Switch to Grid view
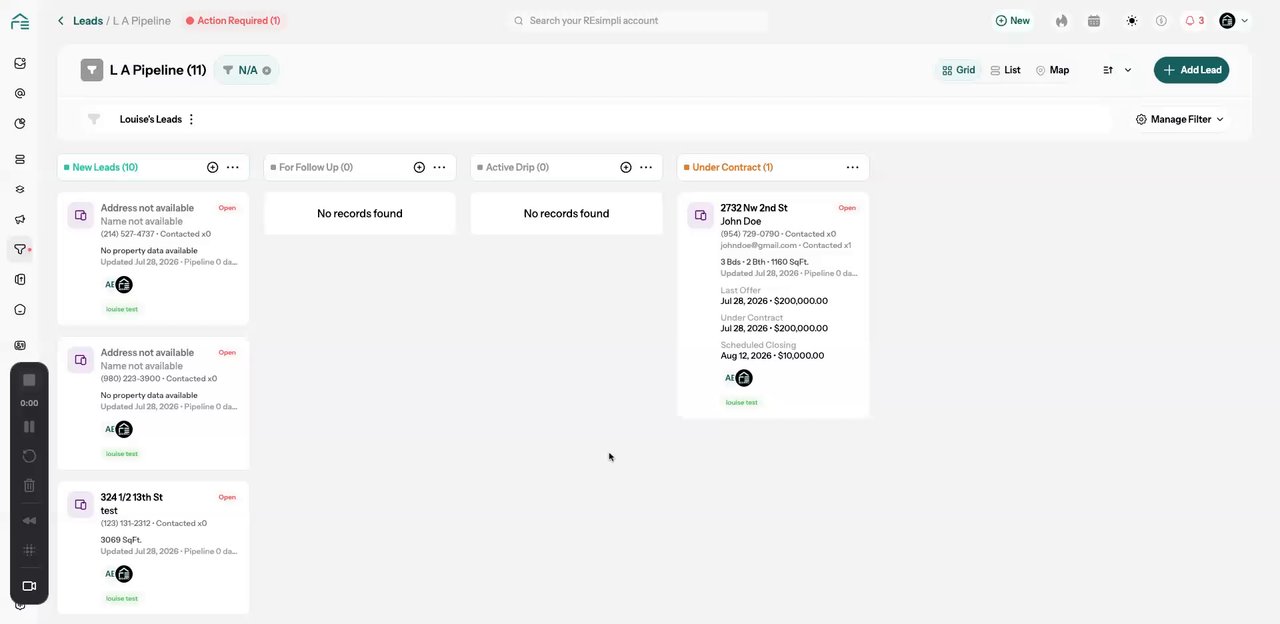 click(959, 70)
